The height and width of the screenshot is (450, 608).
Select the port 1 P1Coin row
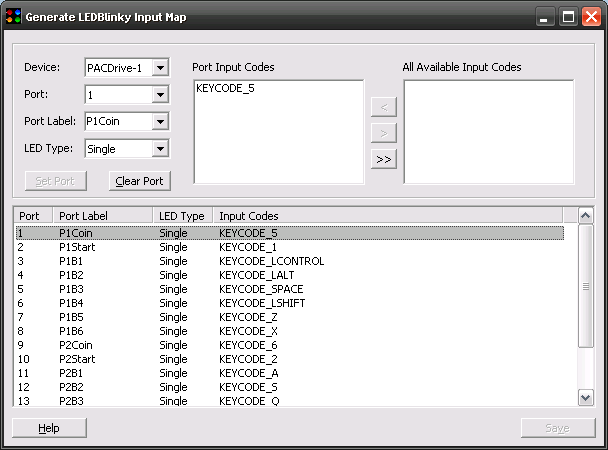pyautogui.click(x=290, y=233)
